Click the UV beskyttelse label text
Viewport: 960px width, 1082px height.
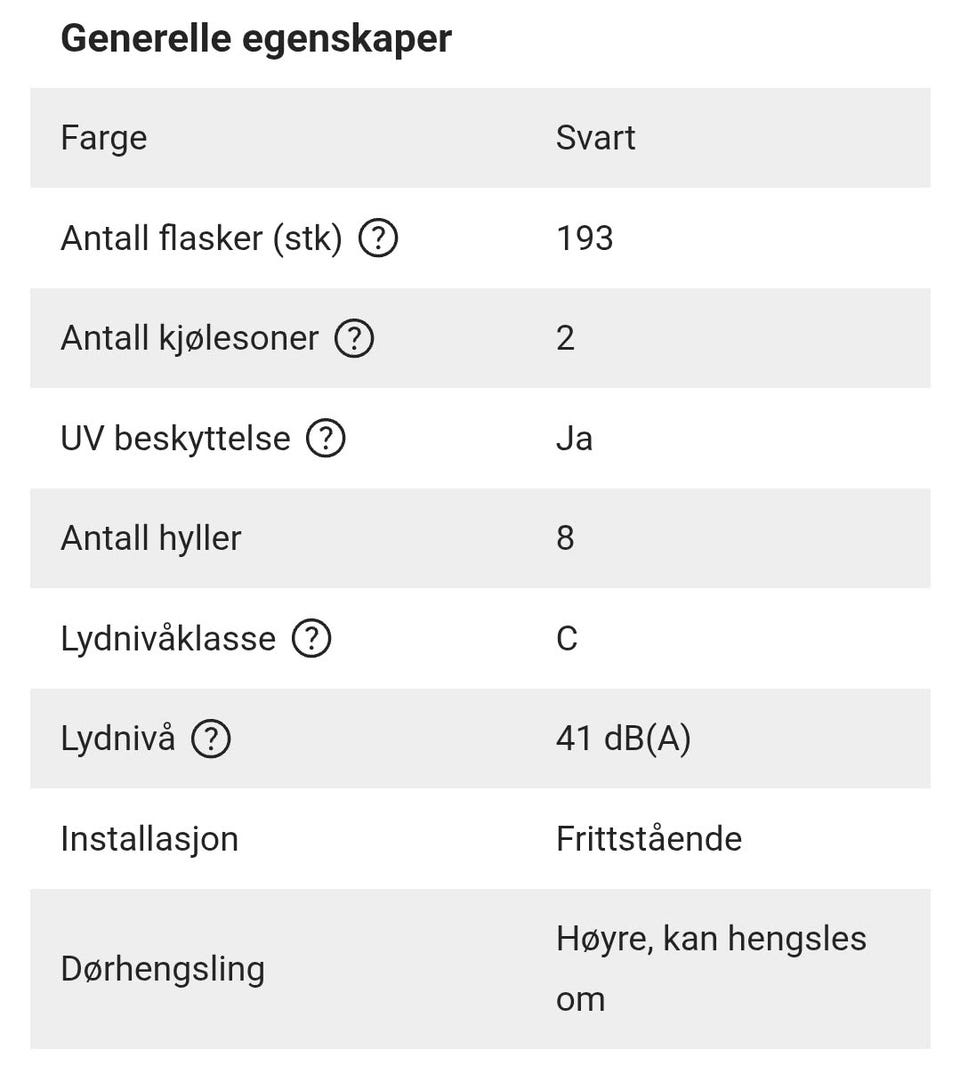tap(175, 439)
